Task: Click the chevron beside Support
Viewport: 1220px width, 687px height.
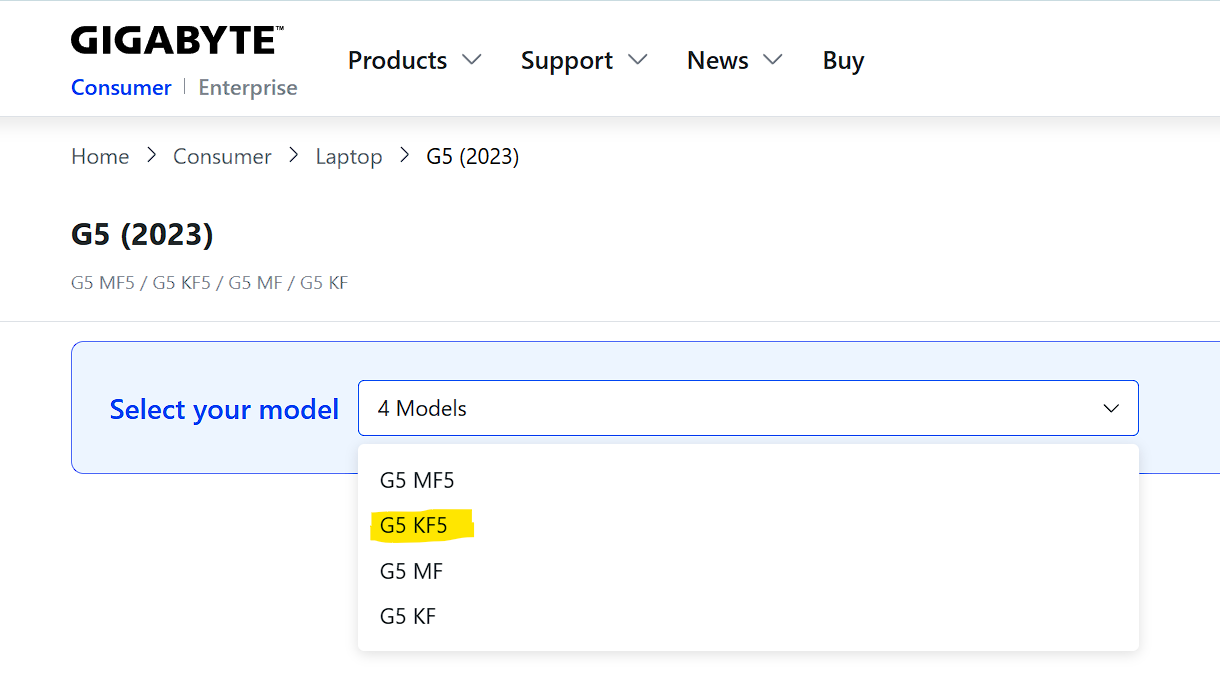Action: (638, 60)
